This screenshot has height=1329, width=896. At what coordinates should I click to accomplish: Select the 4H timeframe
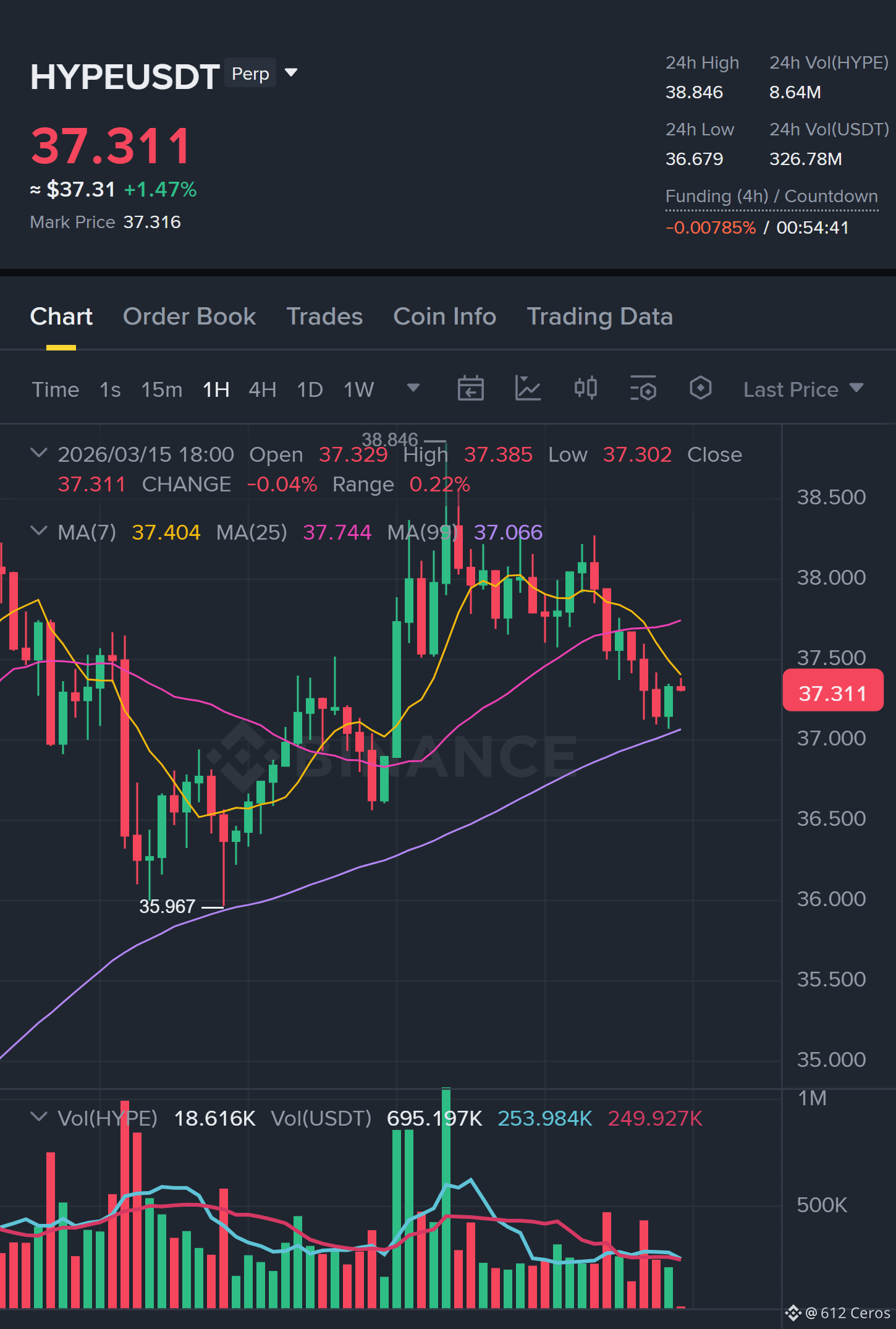(x=262, y=389)
